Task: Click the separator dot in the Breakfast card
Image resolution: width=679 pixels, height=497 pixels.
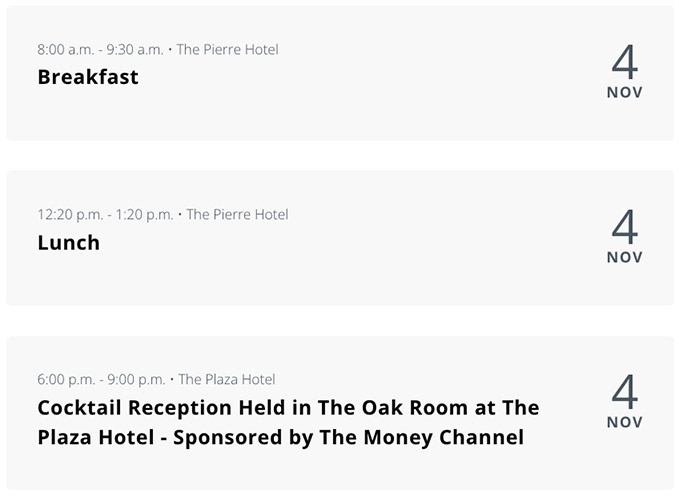Action: click(x=170, y=49)
